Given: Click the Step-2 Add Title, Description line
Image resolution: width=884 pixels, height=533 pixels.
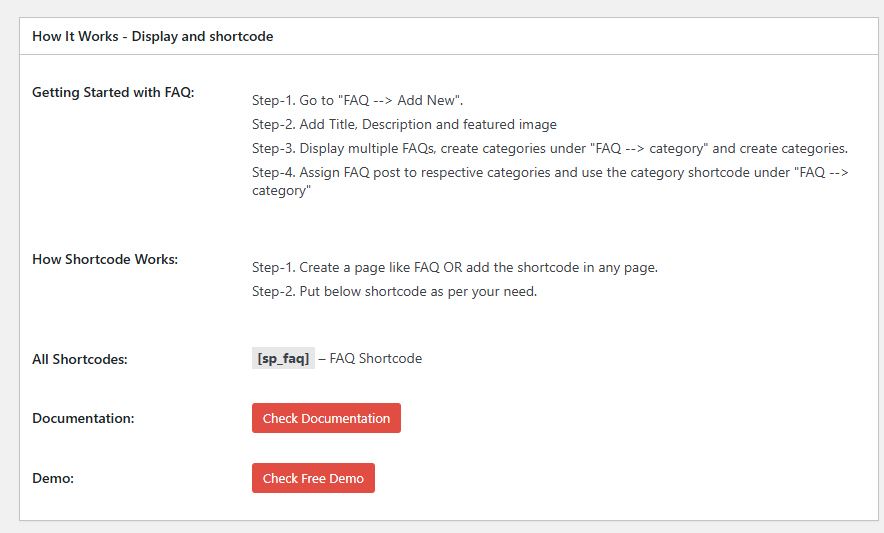Looking at the screenshot, I should pos(404,124).
